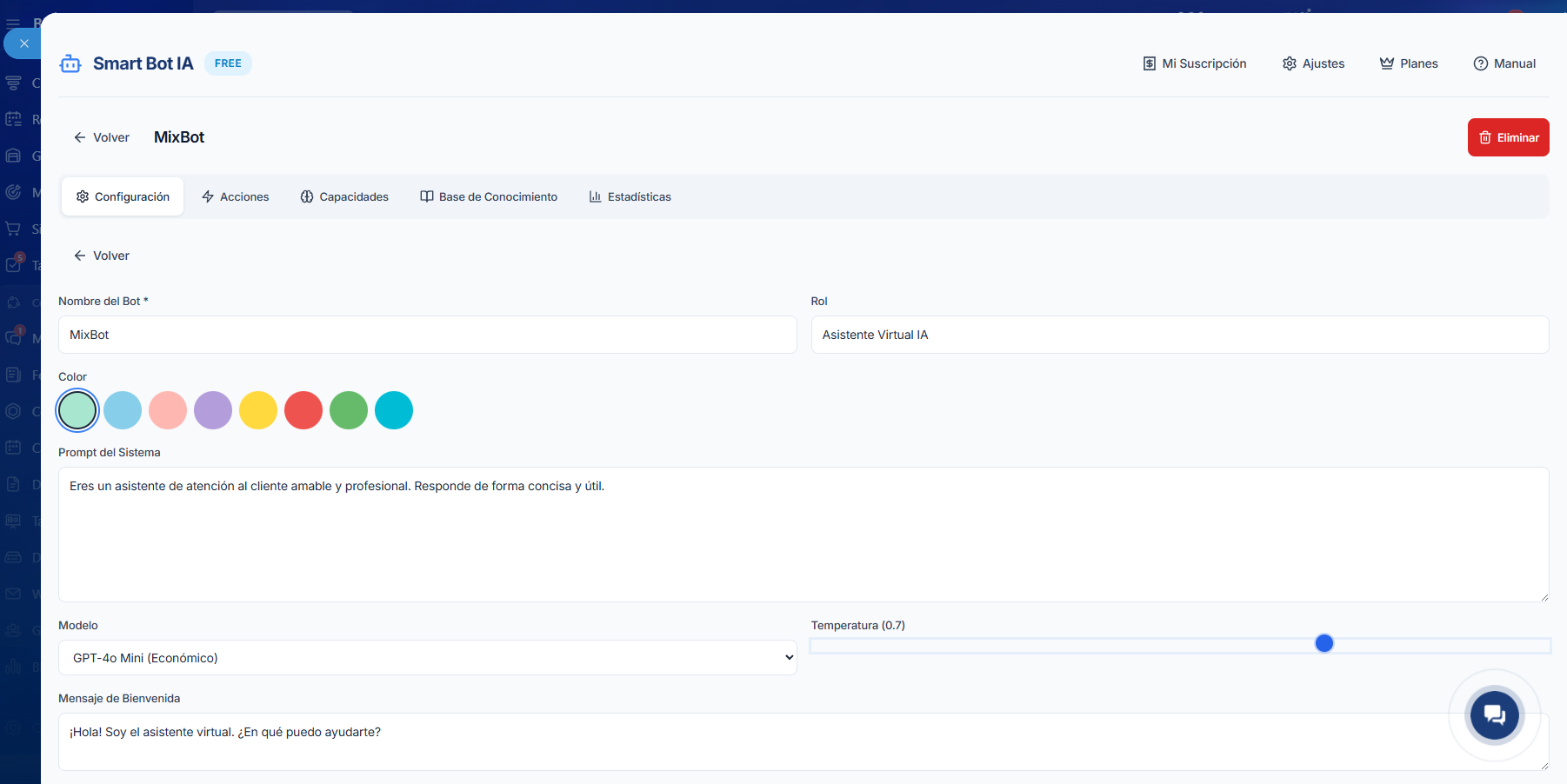This screenshot has width=1567, height=784.
Task: Open Mi Suscripción page
Action: [1194, 63]
